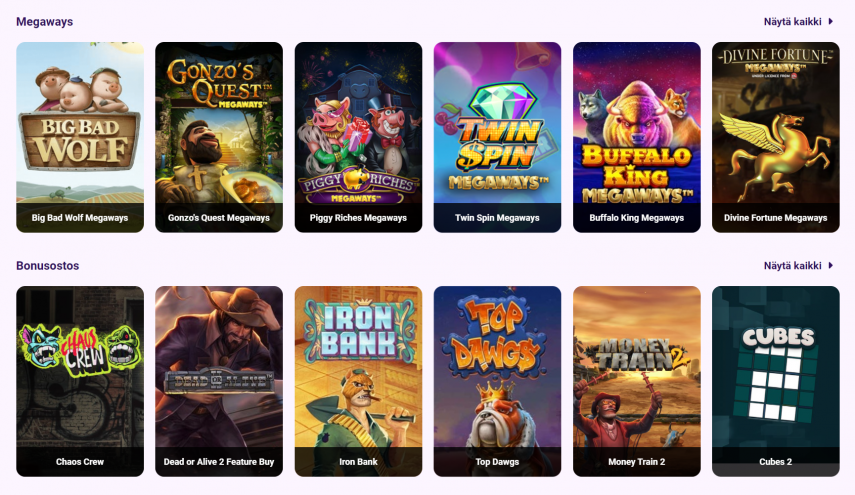Click the Bonusostos section heading
This screenshot has height=495, width=855.
[47, 265]
